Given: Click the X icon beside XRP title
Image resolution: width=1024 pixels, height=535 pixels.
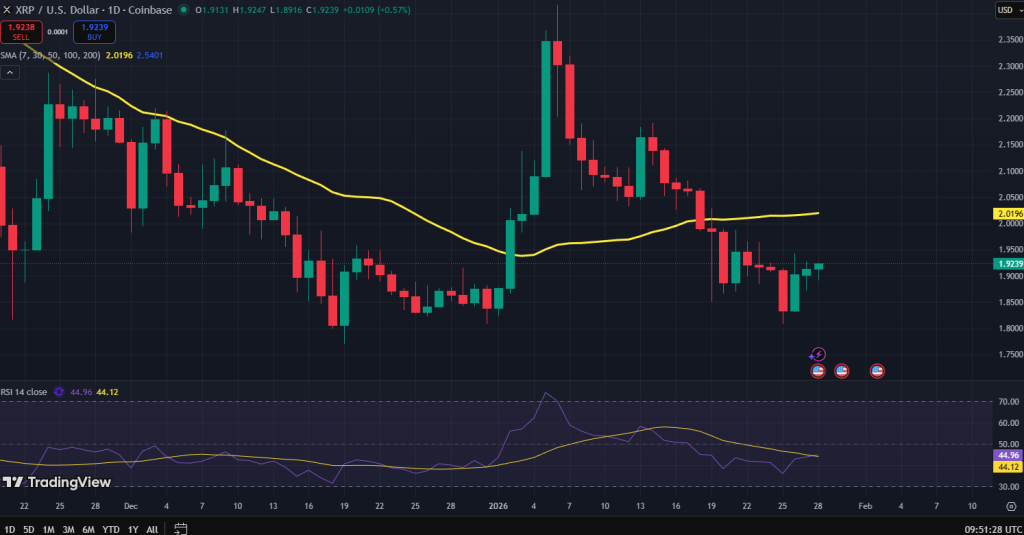Looking at the screenshot, I should click(7, 10).
